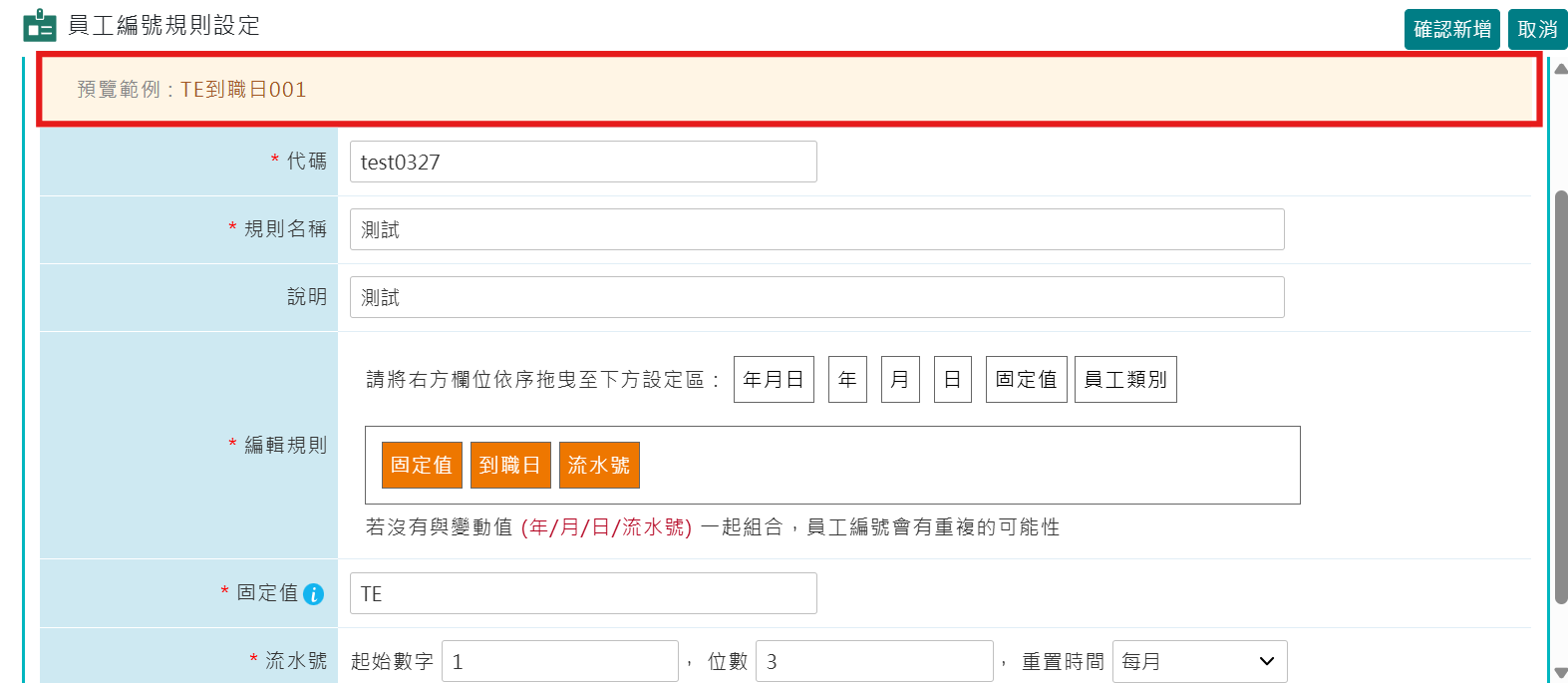The width and height of the screenshot is (1568, 683).
Task: Click the 規則名稱 text field
Action: coord(816,229)
